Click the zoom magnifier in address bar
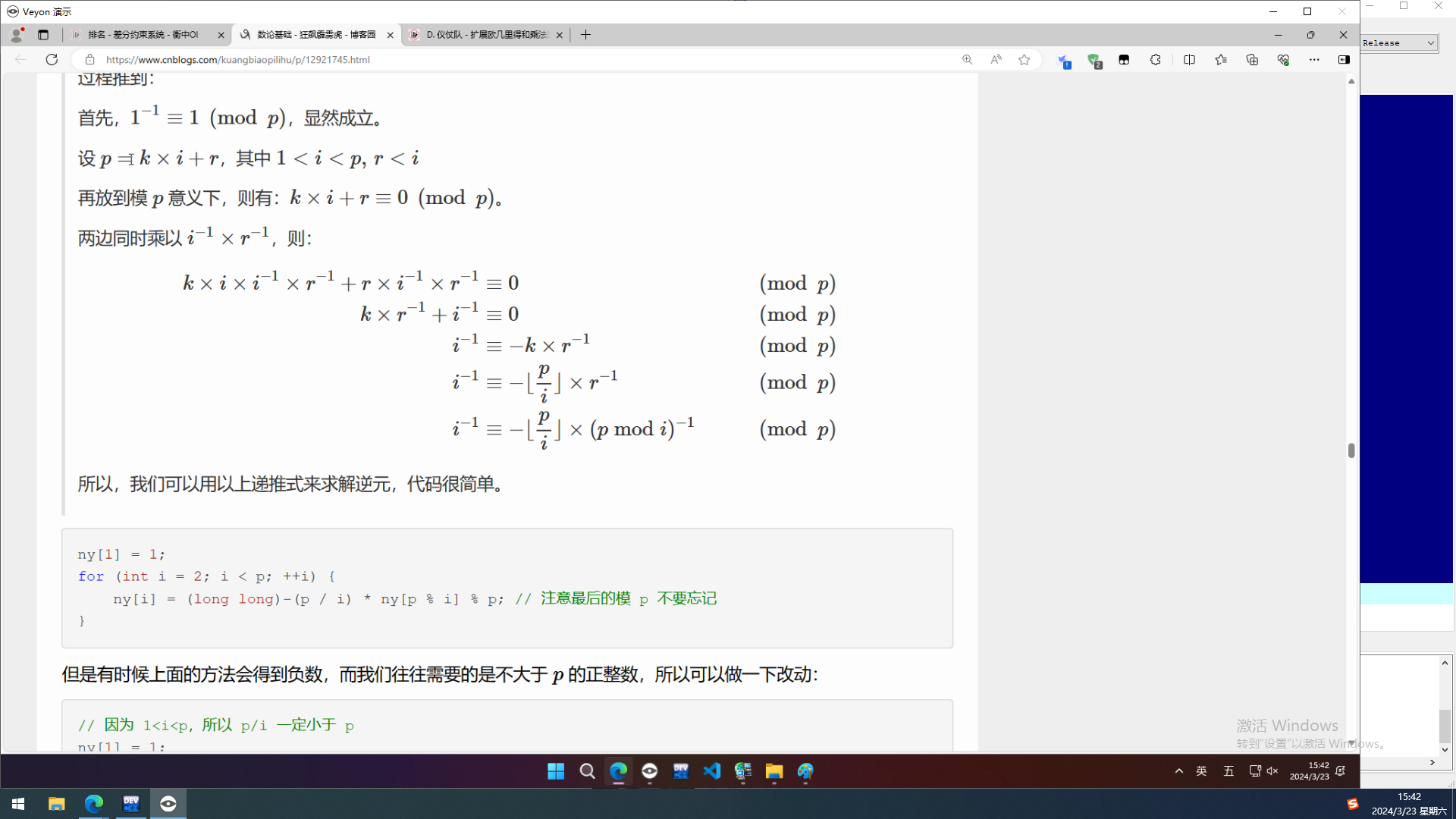The height and width of the screenshot is (819, 1456). (x=967, y=59)
